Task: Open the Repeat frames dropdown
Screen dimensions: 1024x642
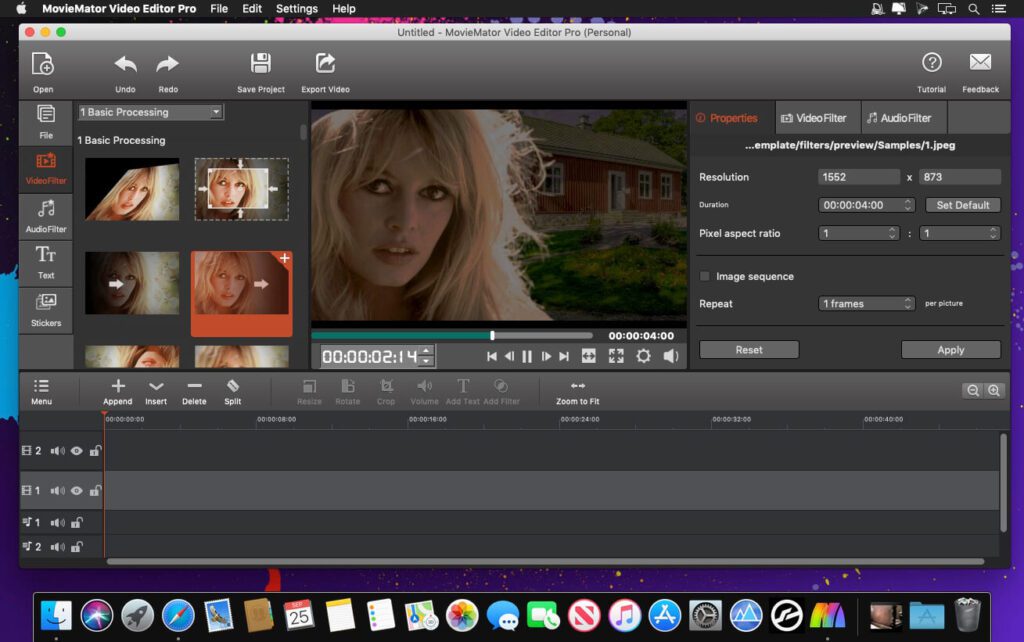Action: click(865, 303)
